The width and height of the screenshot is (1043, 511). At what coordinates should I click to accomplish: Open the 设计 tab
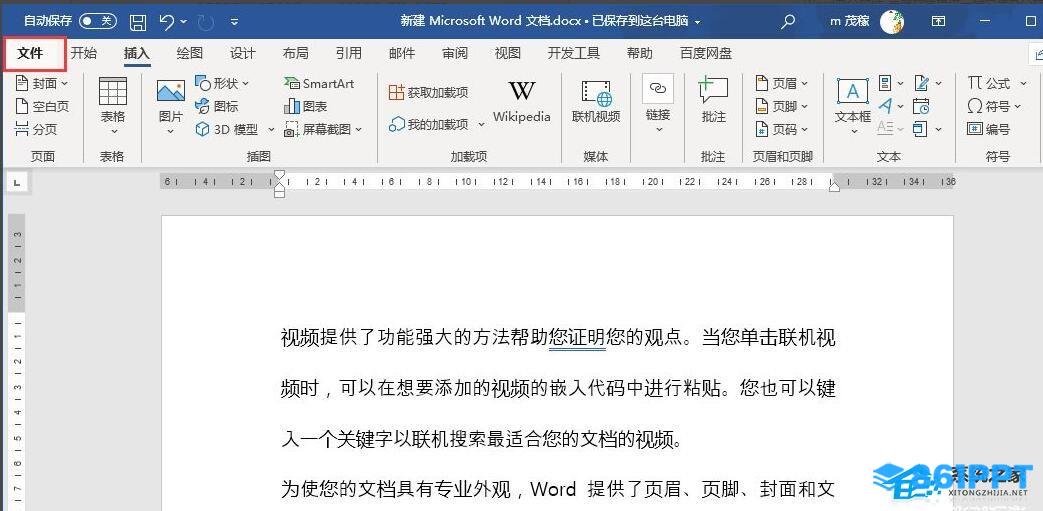[243, 53]
